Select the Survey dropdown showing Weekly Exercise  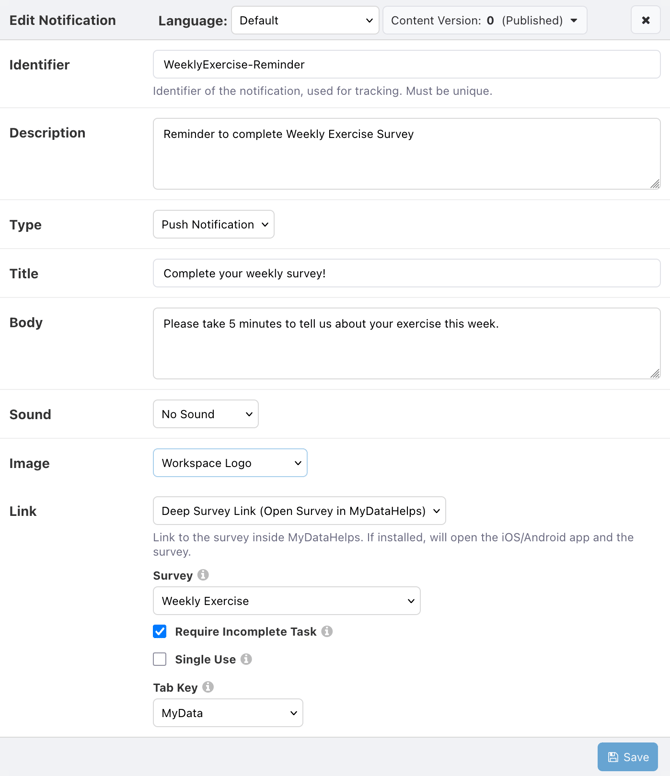coord(287,601)
